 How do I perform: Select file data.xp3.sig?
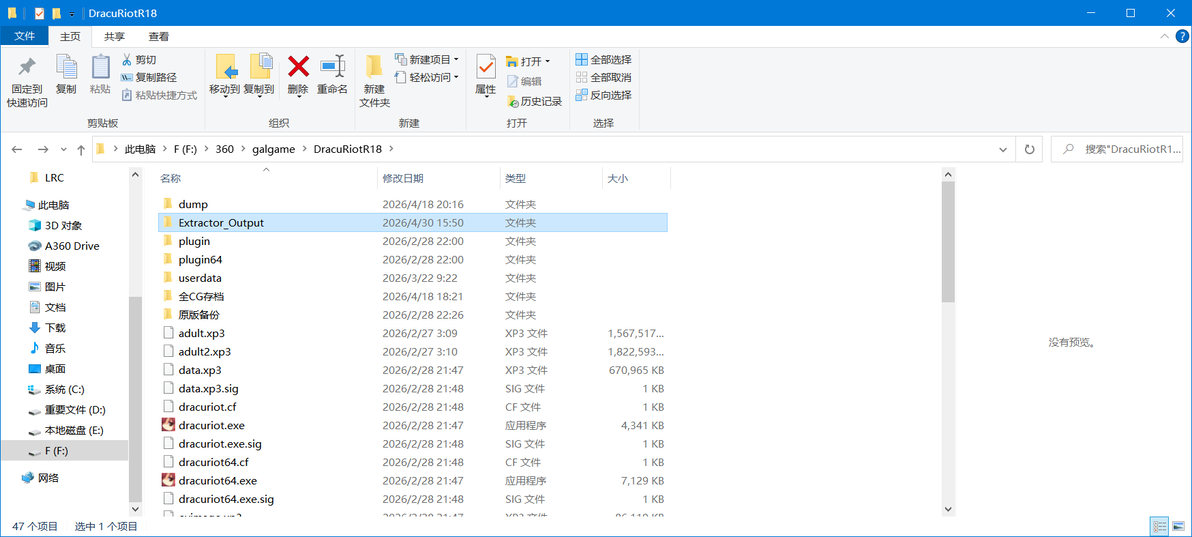[413, 389]
